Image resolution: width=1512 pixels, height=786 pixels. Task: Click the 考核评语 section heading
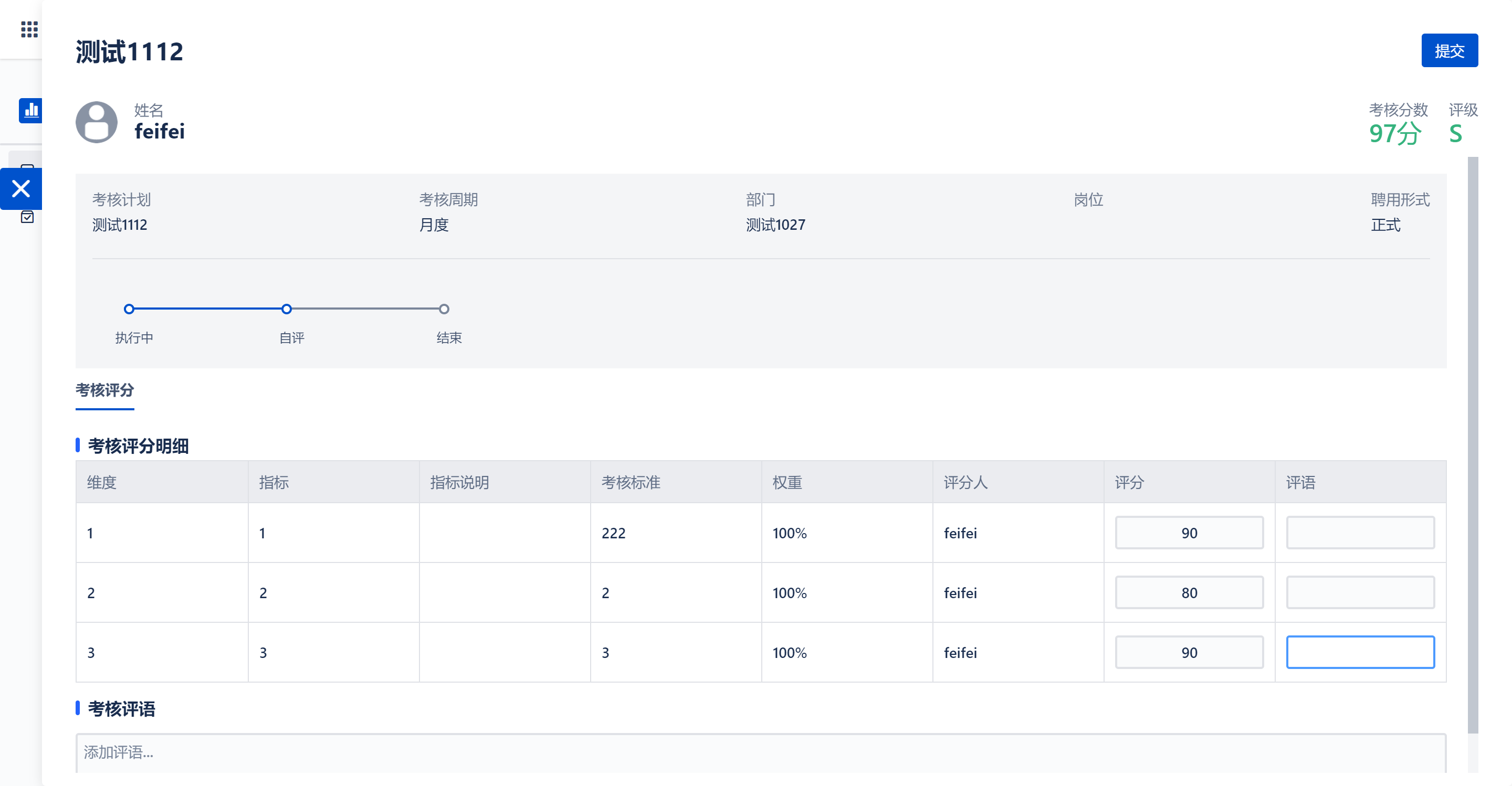pos(121,708)
